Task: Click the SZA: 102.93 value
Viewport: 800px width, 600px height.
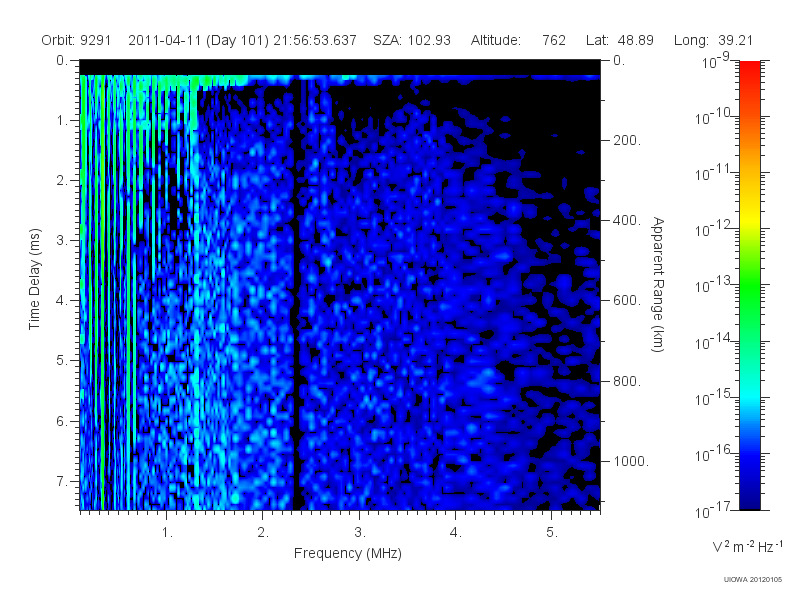Action: point(412,40)
